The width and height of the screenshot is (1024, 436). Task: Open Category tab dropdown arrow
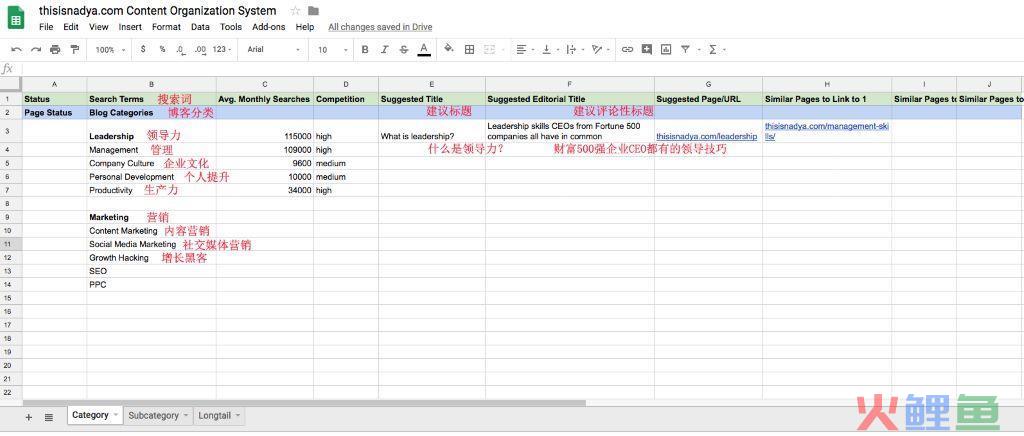tap(116, 415)
